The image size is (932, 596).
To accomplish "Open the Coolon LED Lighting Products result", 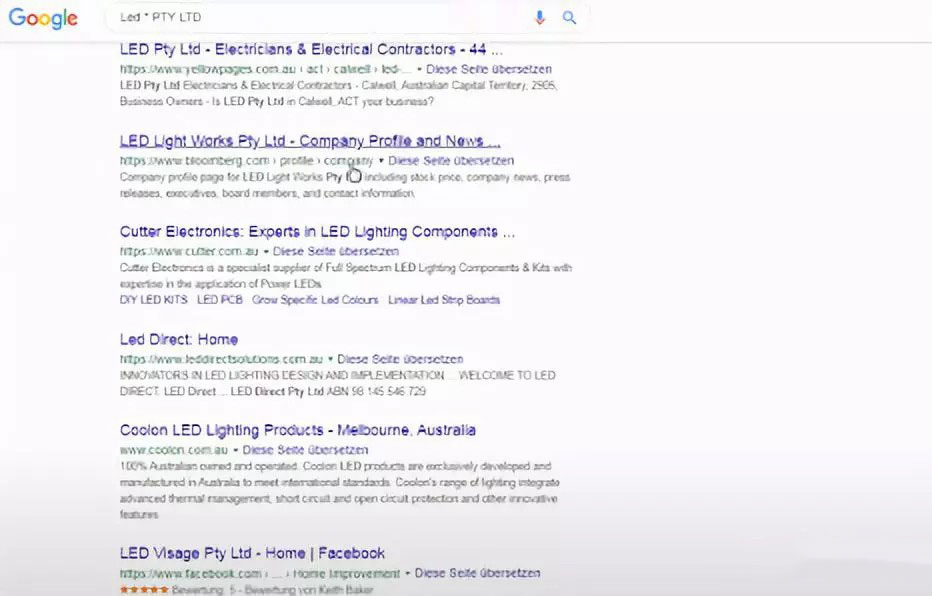I will [297, 430].
